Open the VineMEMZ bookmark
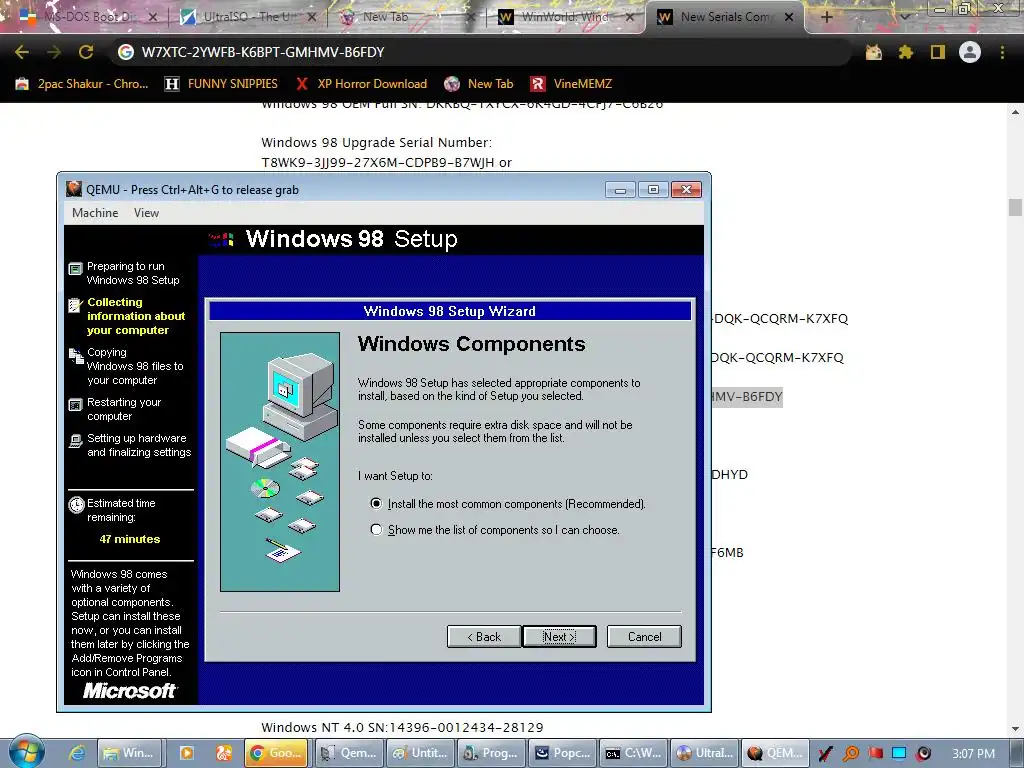The image size is (1024, 768). click(571, 84)
